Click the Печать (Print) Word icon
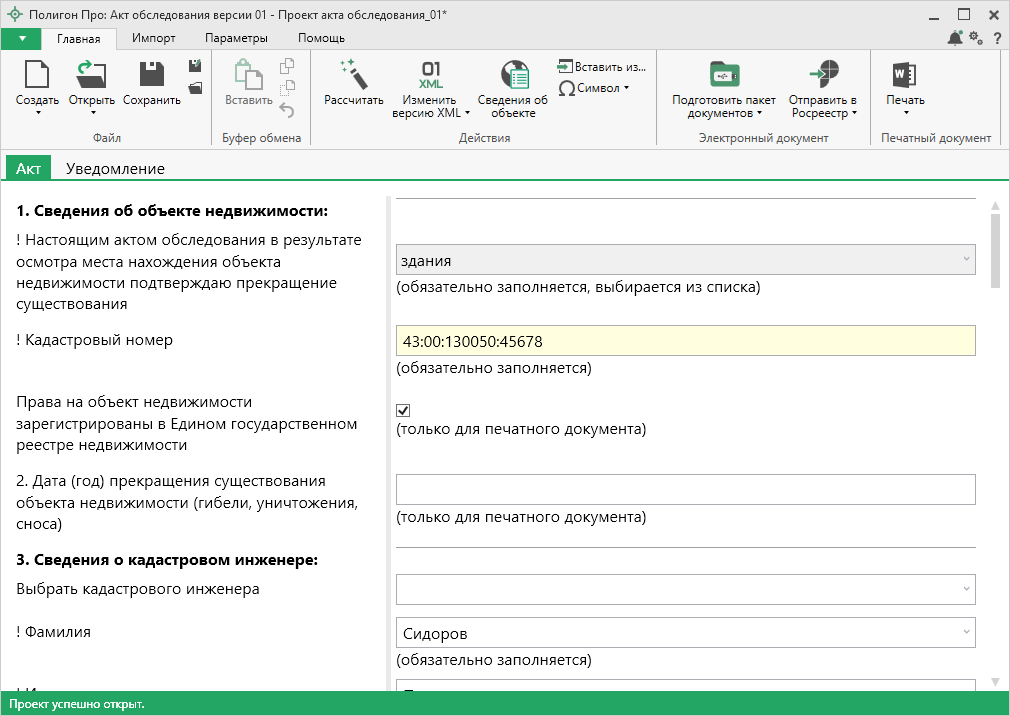The image size is (1010, 716). coord(905,76)
